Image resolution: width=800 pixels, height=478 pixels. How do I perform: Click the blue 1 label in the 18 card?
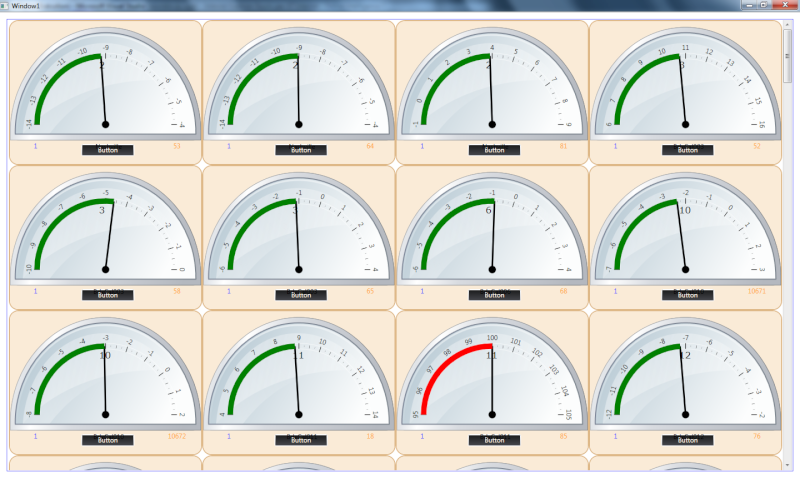point(229,436)
